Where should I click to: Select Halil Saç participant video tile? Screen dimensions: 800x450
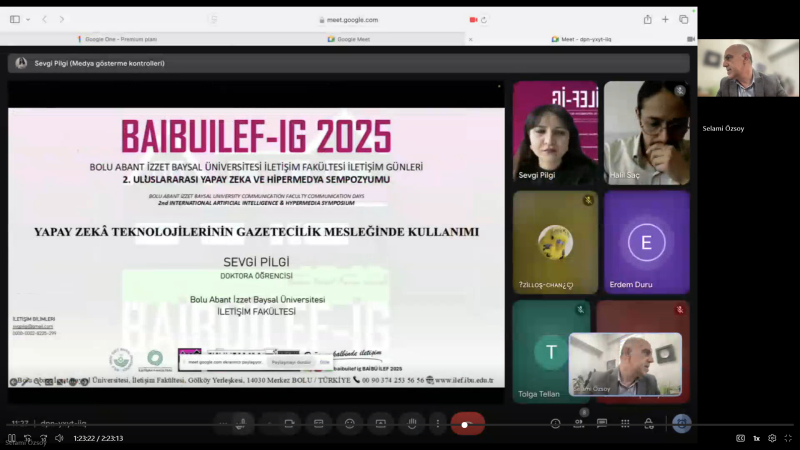(x=647, y=133)
